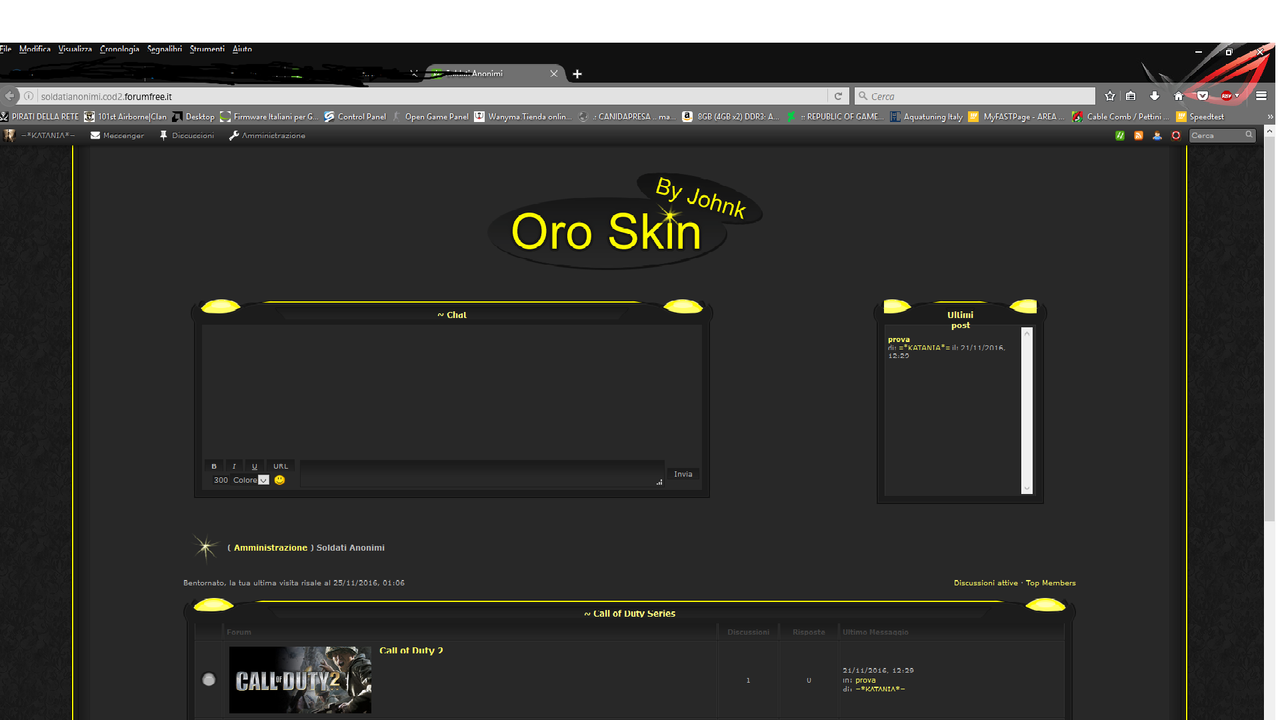Open a new browser tab

(x=577, y=74)
